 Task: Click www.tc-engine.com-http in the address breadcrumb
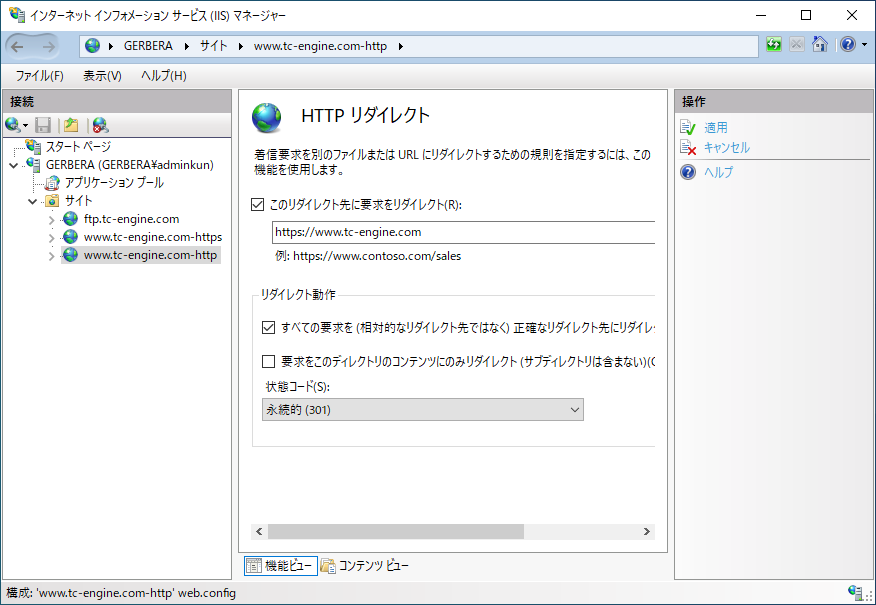coord(320,46)
